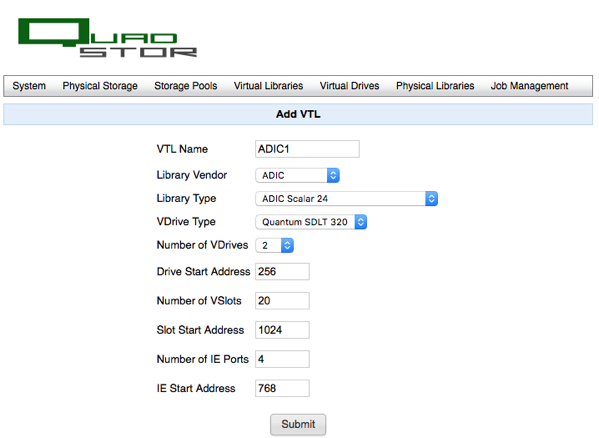Open the Physical Storage menu
599x438 pixels.
click(100, 86)
